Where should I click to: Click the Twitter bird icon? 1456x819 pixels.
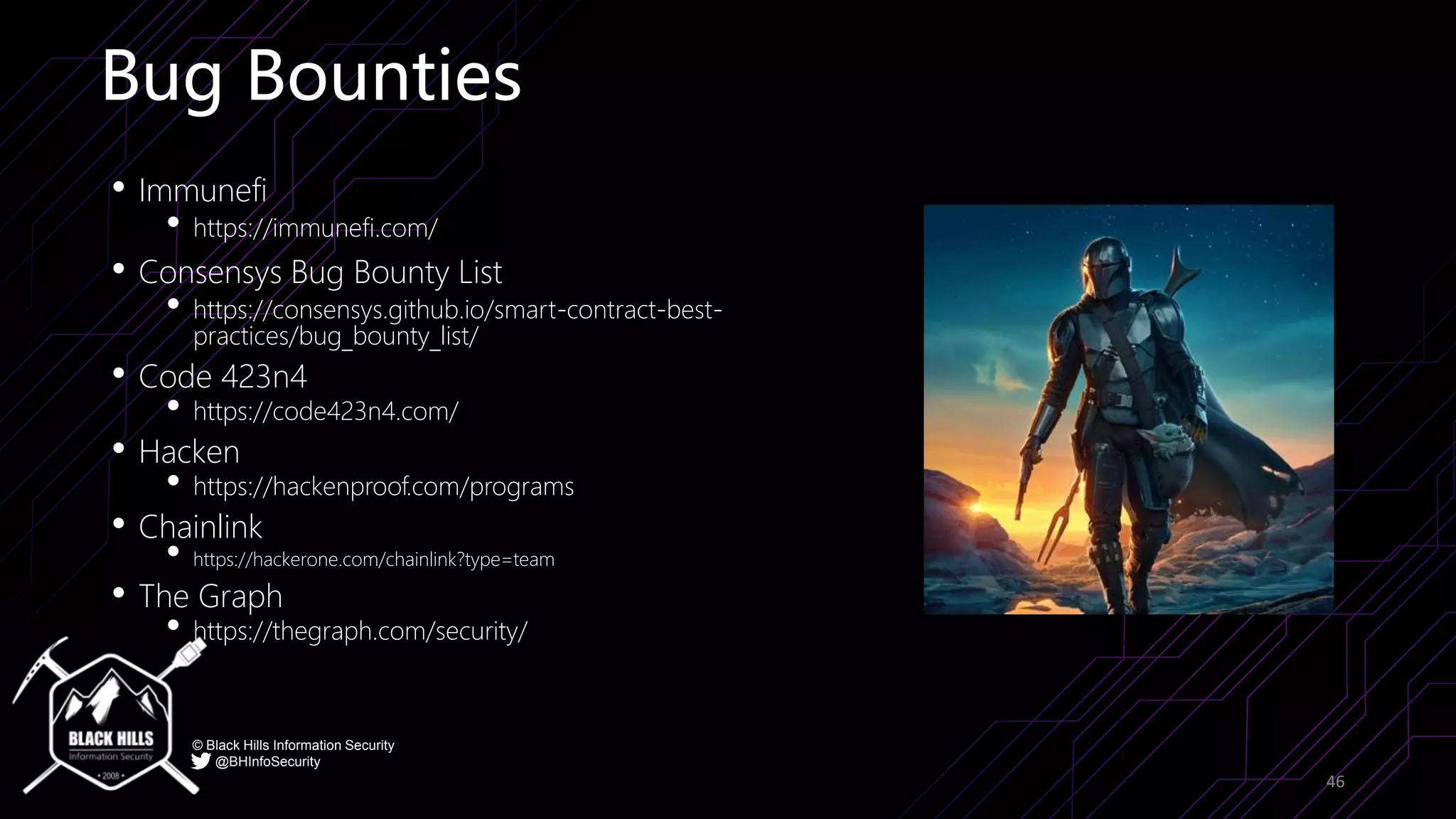pos(200,761)
